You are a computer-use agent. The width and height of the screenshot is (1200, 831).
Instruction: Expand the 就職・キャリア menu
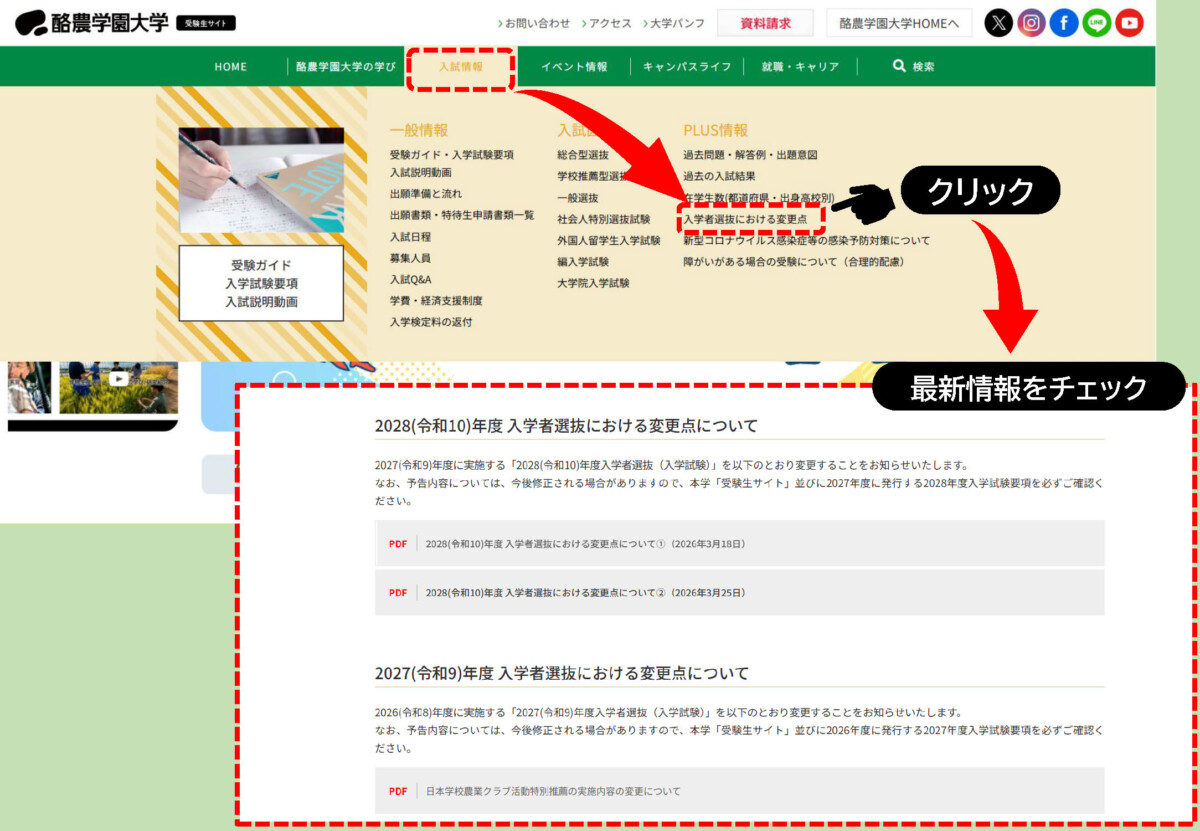800,67
